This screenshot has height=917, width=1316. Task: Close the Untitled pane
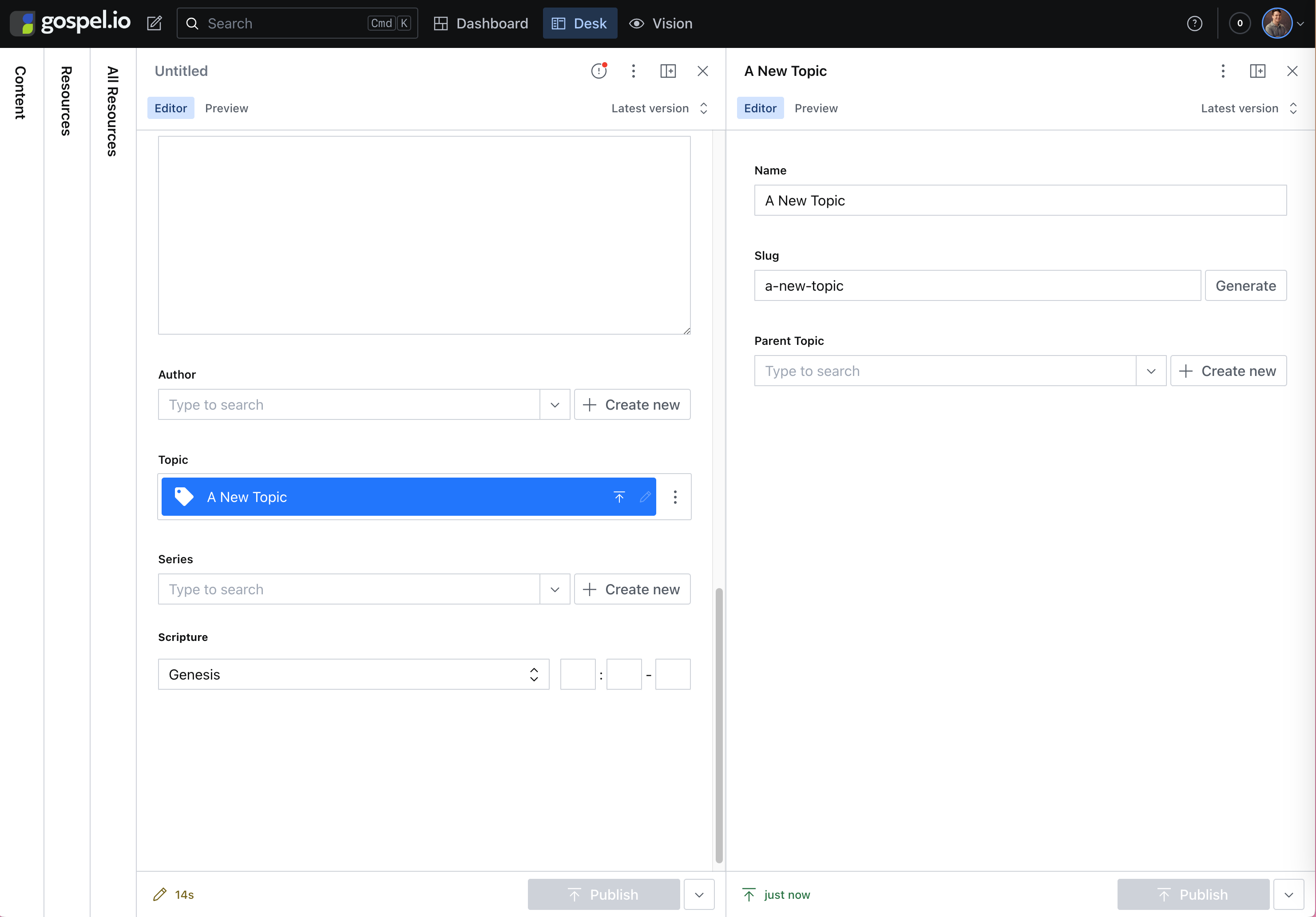click(703, 71)
